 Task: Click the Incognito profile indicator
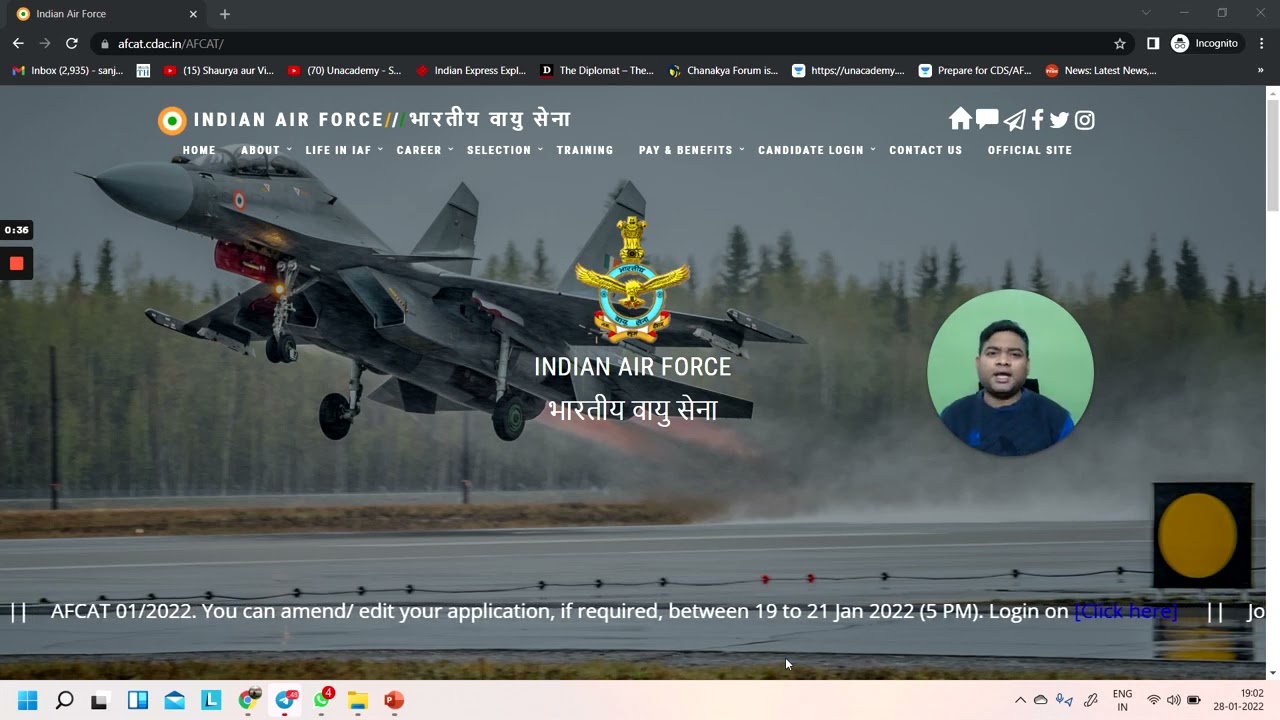click(1205, 43)
